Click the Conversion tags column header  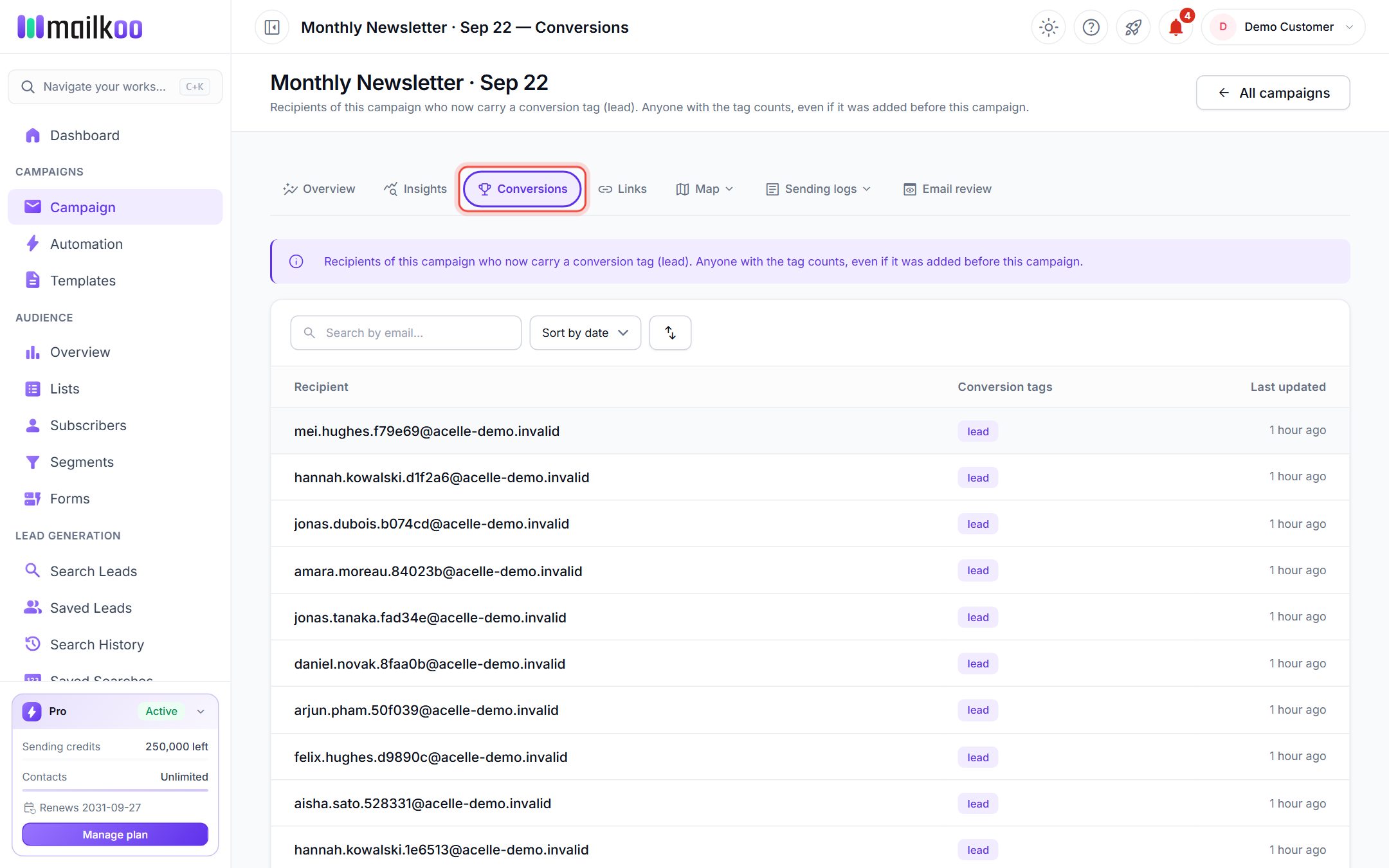click(x=1005, y=386)
